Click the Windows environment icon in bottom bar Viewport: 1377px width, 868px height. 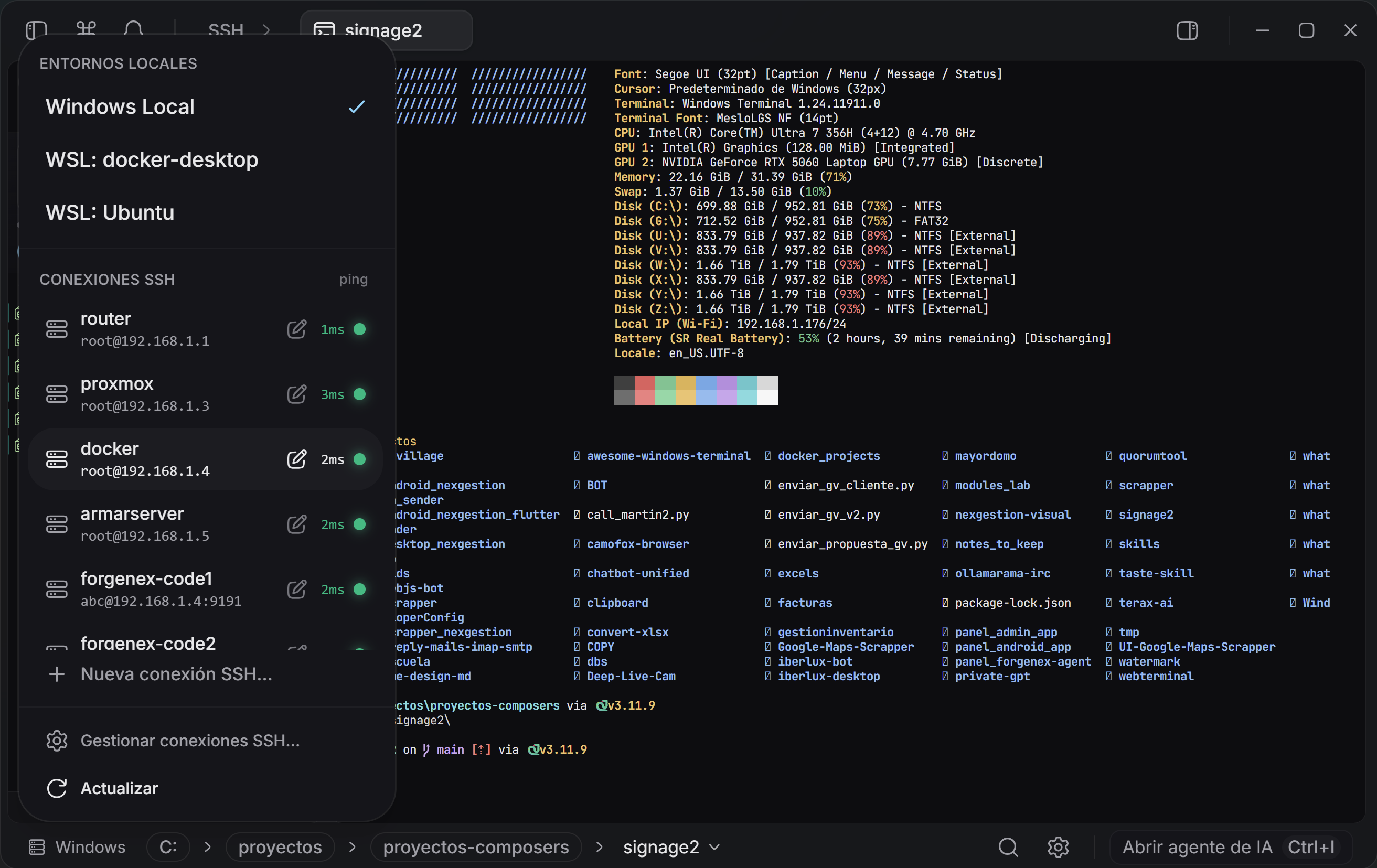[x=37, y=847]
